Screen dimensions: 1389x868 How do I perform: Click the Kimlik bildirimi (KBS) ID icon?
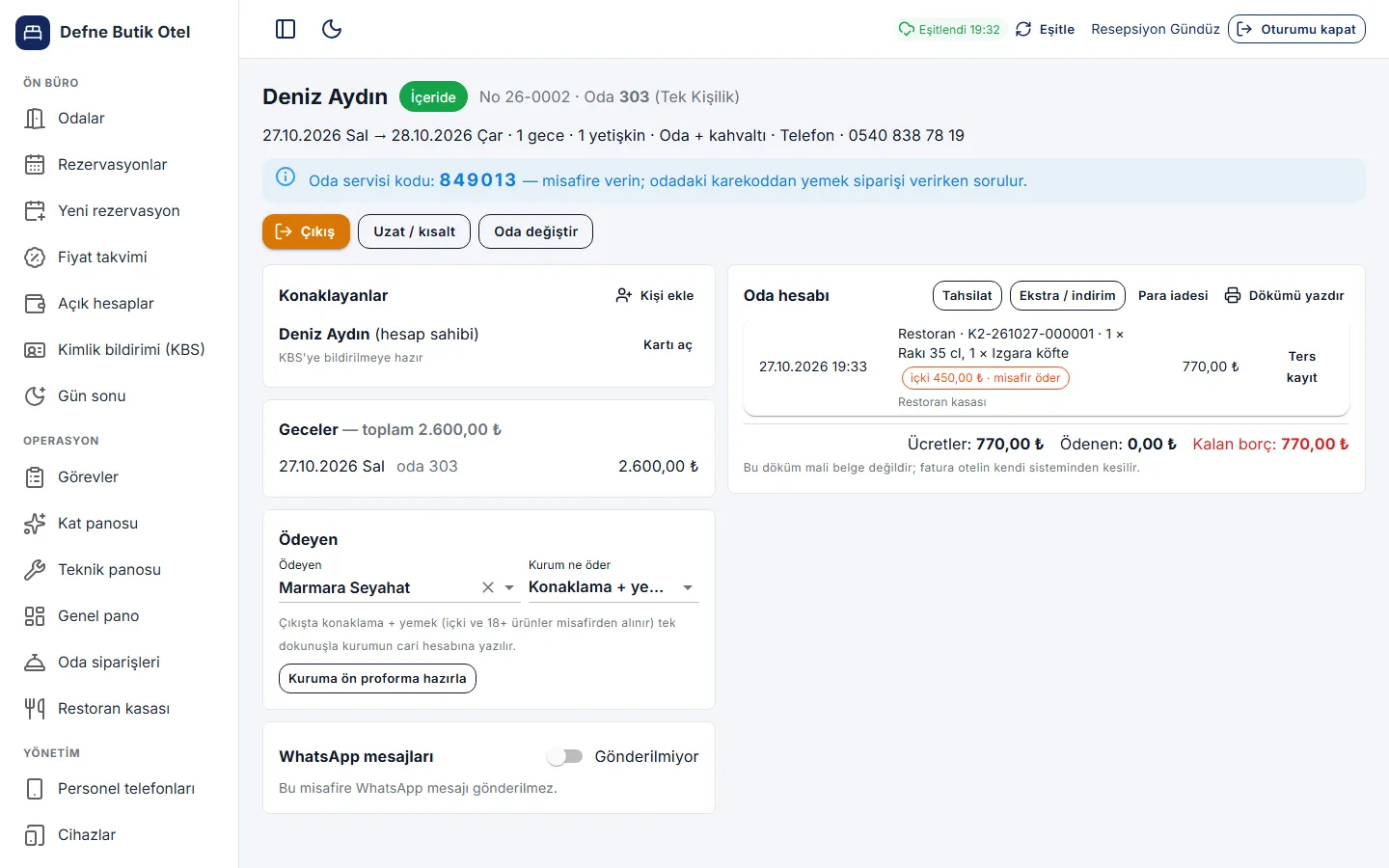35,350
